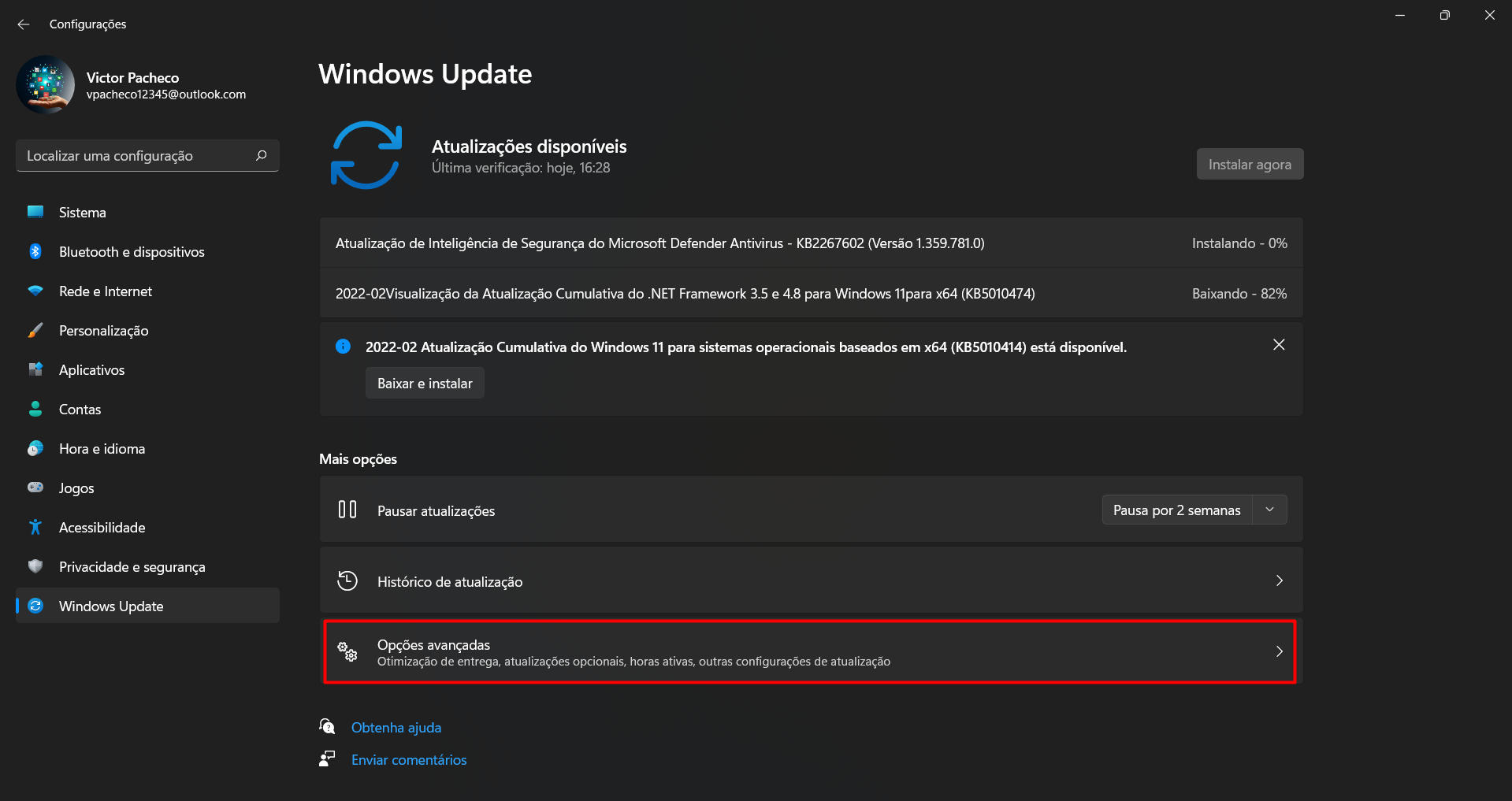Click the Bluetooth icon in the sidebar

pyautogui.click(x=35, y=251)
